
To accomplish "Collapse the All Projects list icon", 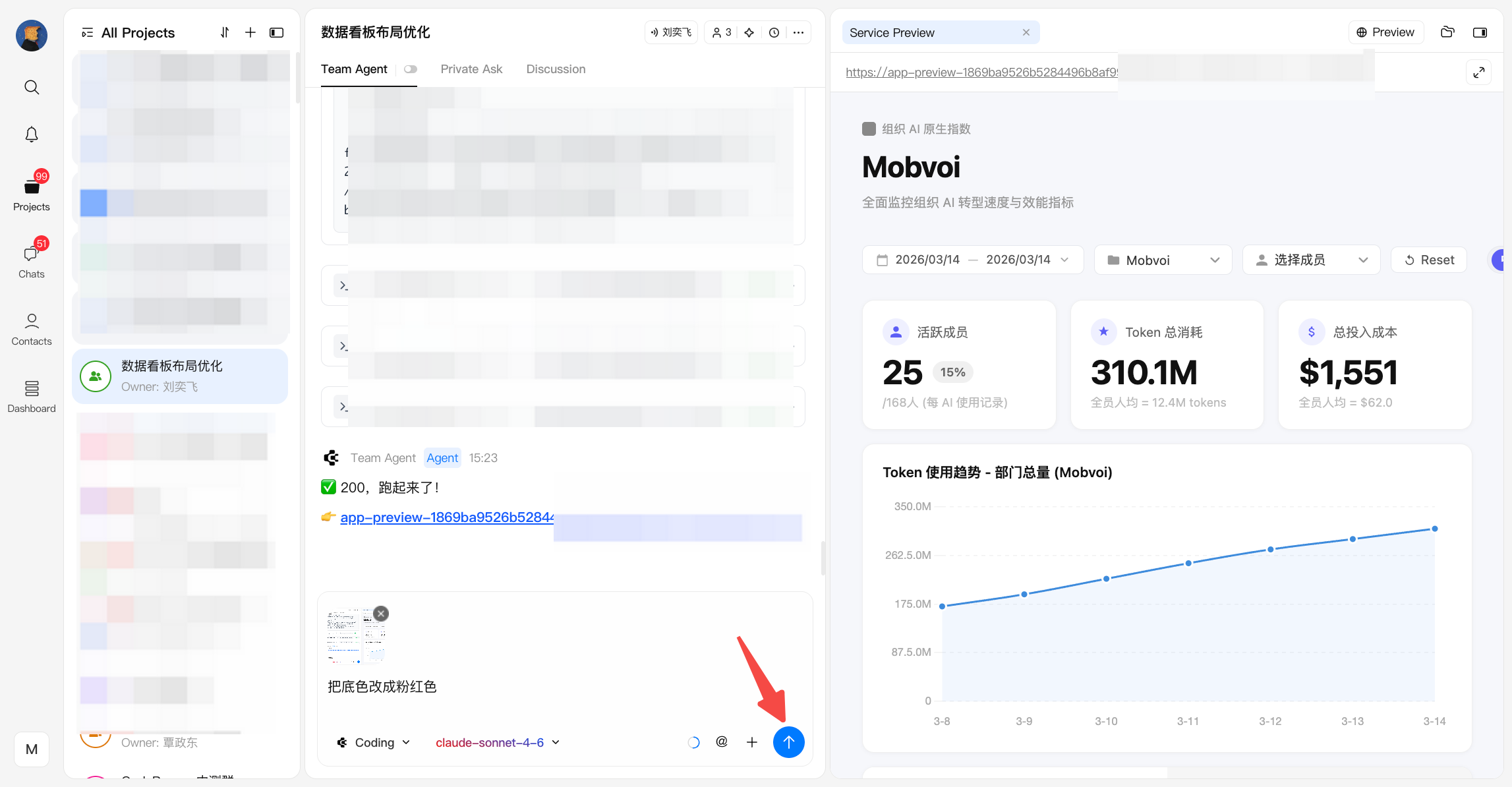I will 87,33.
